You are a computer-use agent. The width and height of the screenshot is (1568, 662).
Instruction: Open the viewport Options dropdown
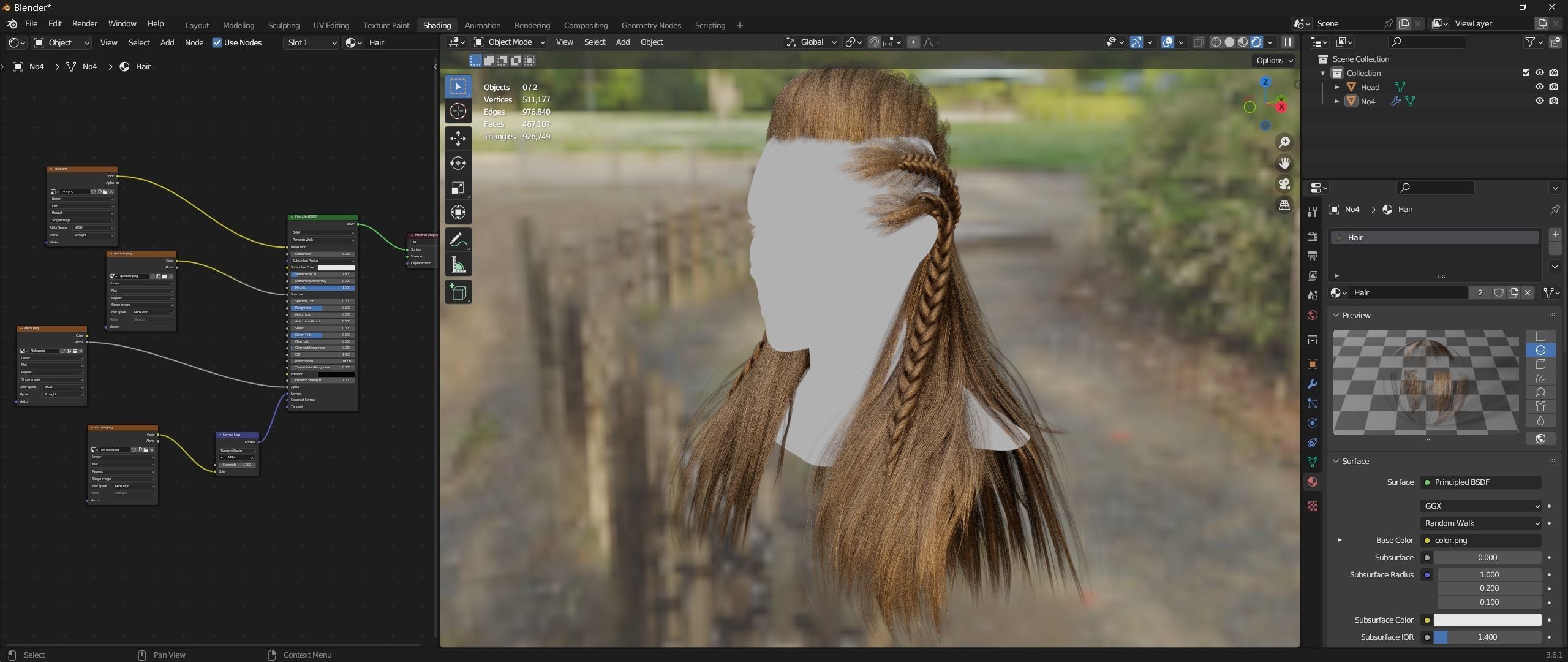1274,60
